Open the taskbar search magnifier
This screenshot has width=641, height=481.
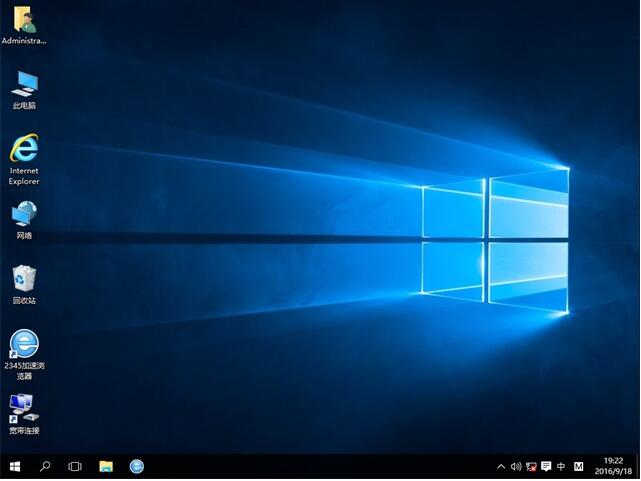(x=45, y=466)
